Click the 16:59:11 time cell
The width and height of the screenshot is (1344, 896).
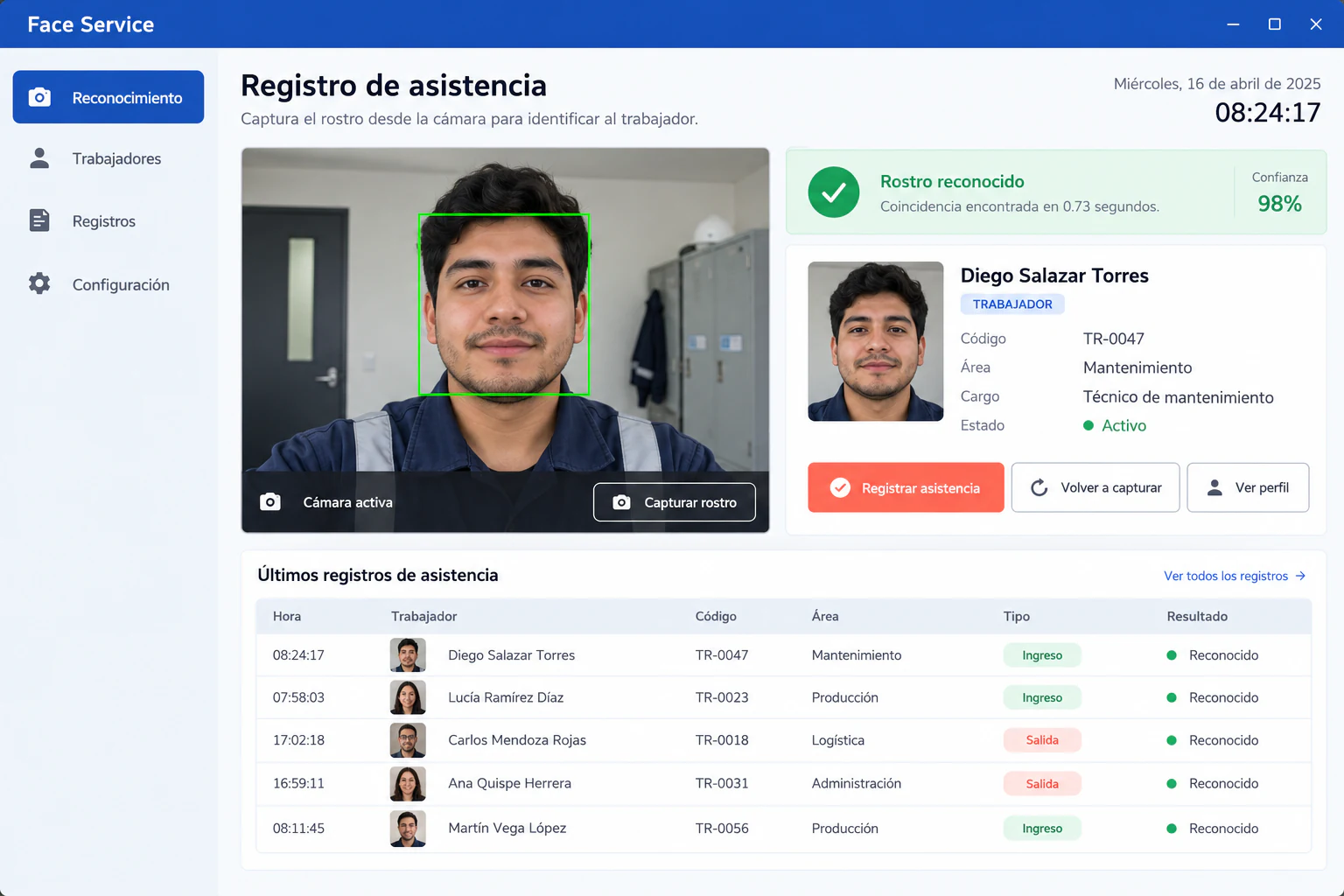298,783
